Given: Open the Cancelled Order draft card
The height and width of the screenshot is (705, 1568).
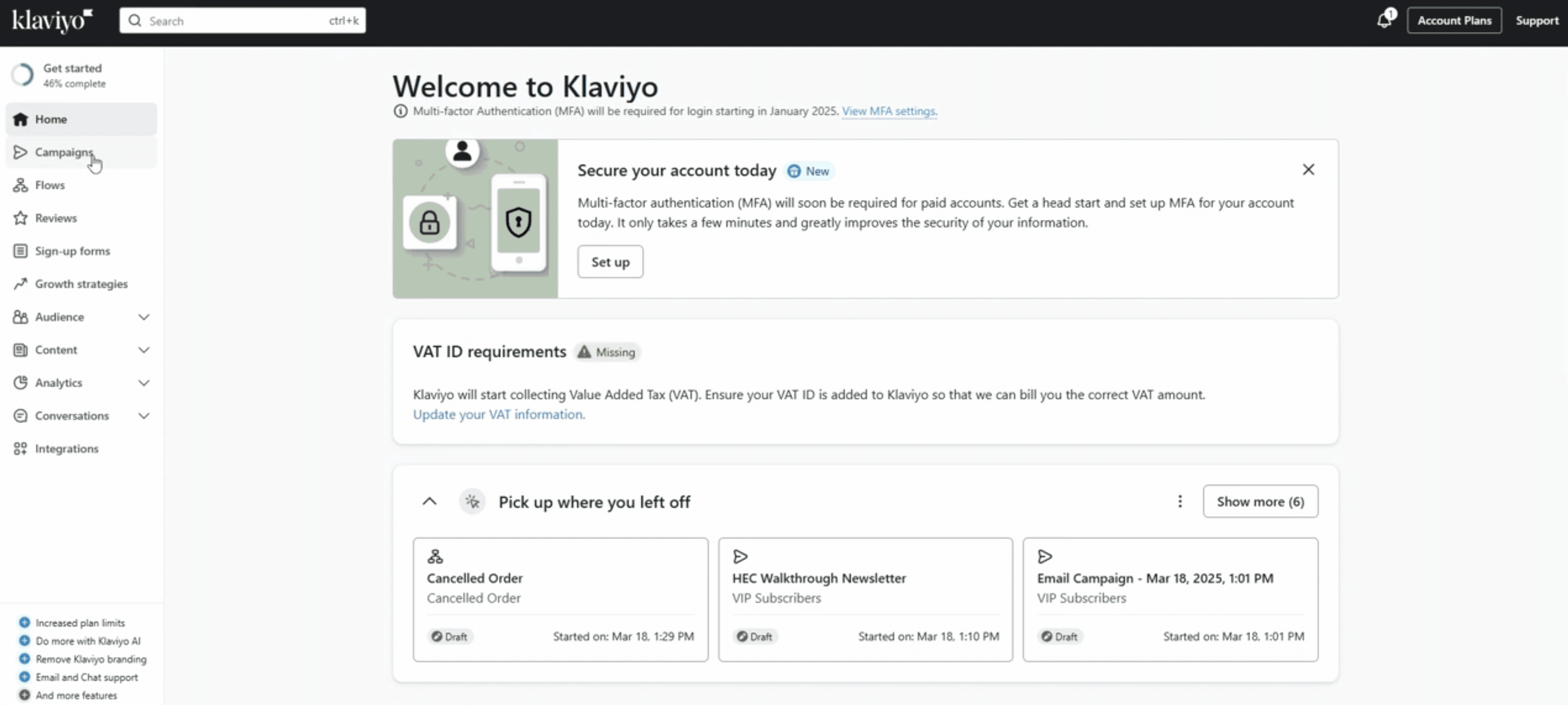Looking at the screenshot, I should click(x=560, y=599).
